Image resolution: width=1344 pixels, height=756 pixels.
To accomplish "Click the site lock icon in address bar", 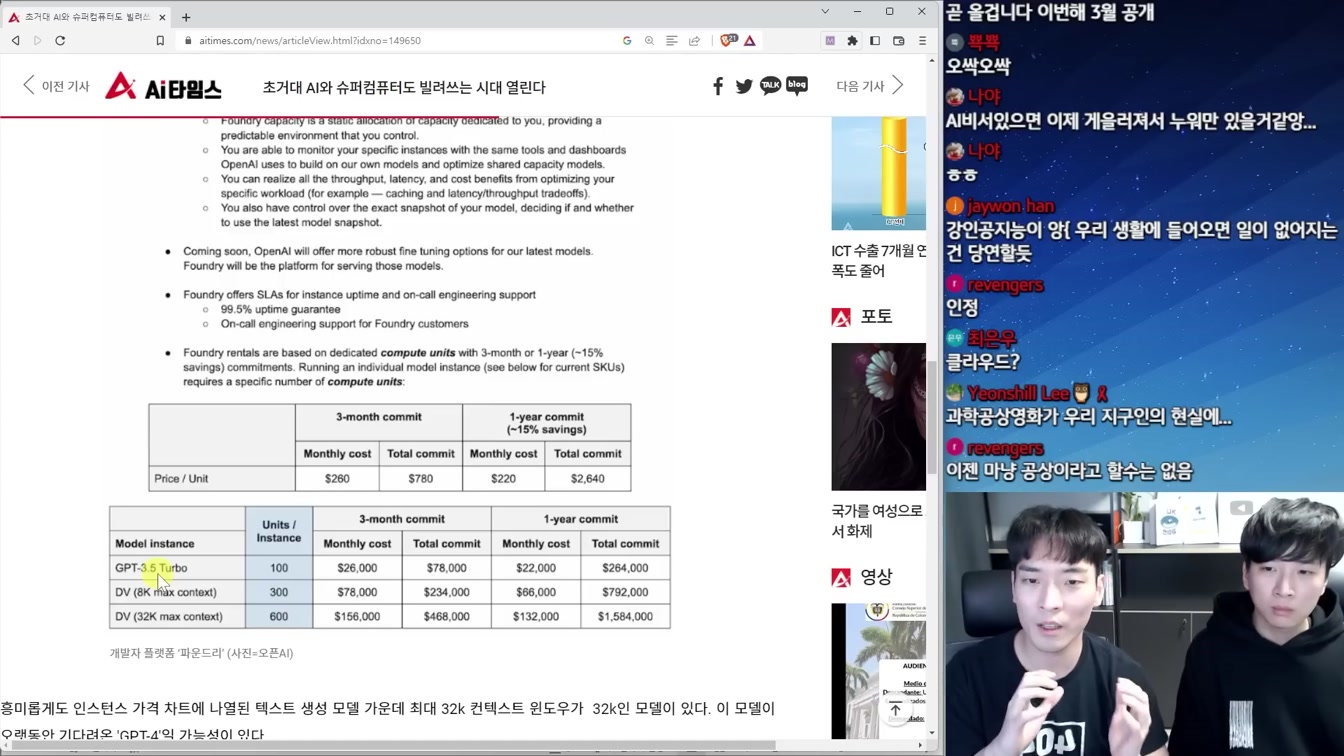I will (188, 41).
